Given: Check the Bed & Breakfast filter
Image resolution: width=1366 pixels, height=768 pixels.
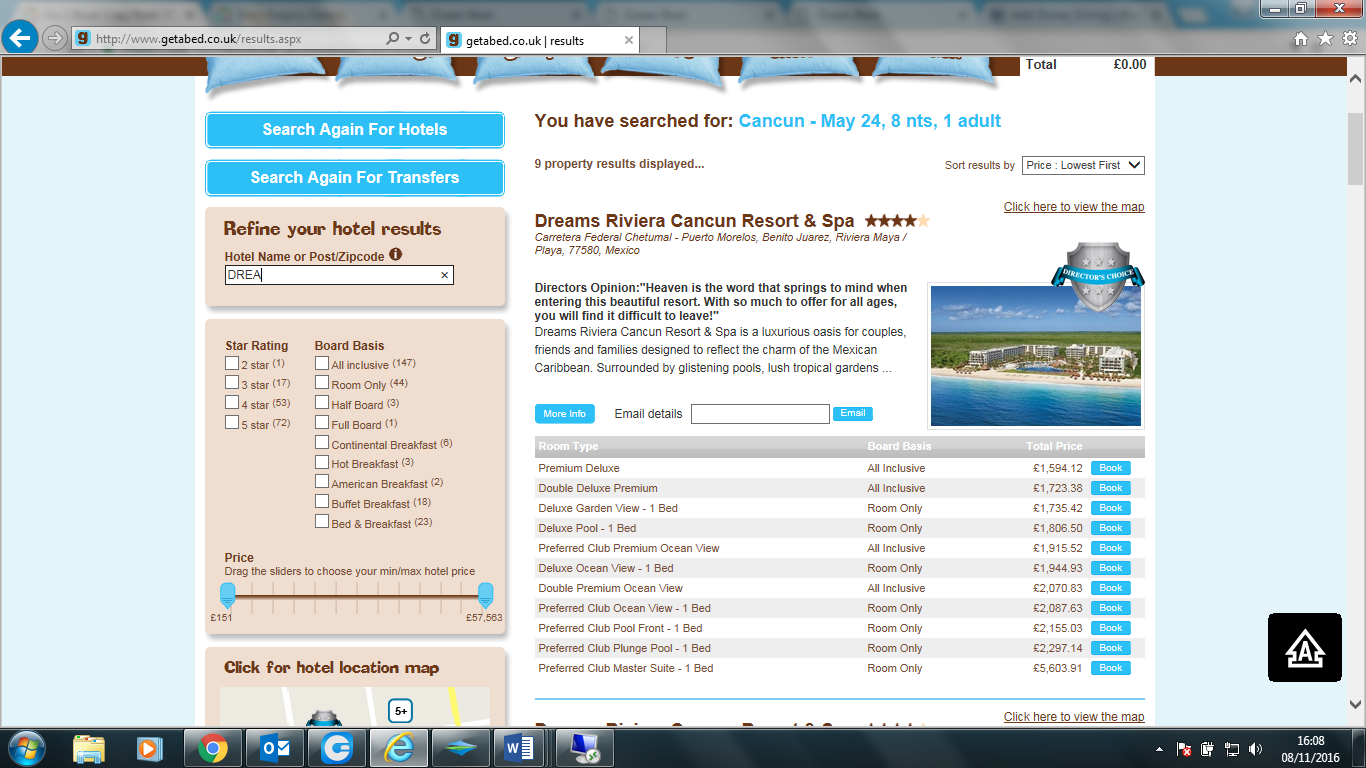Looking at the screenshot, I should point(322,521).
